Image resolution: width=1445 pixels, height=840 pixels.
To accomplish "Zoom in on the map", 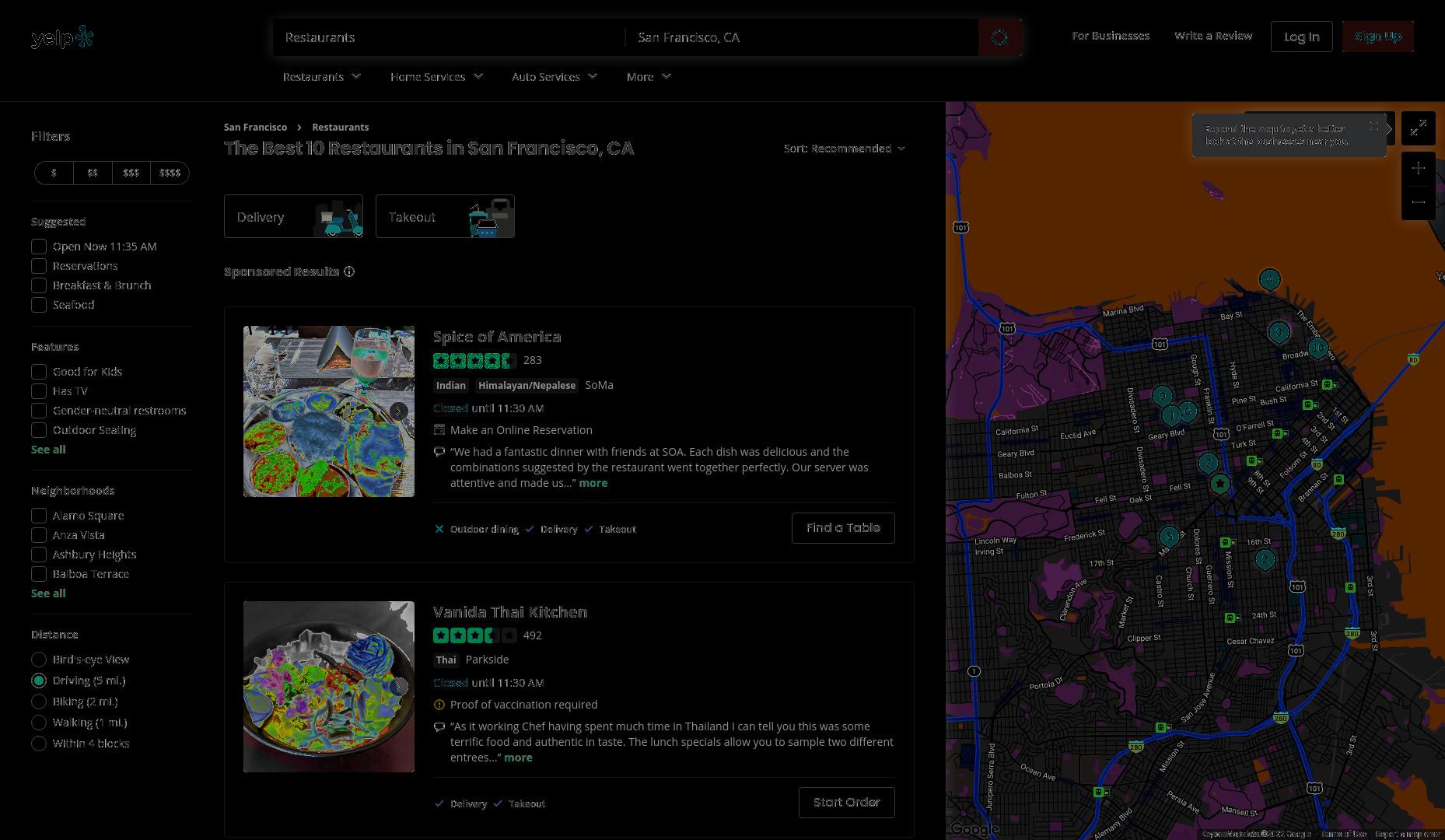I will click(x=1419, y=168).
